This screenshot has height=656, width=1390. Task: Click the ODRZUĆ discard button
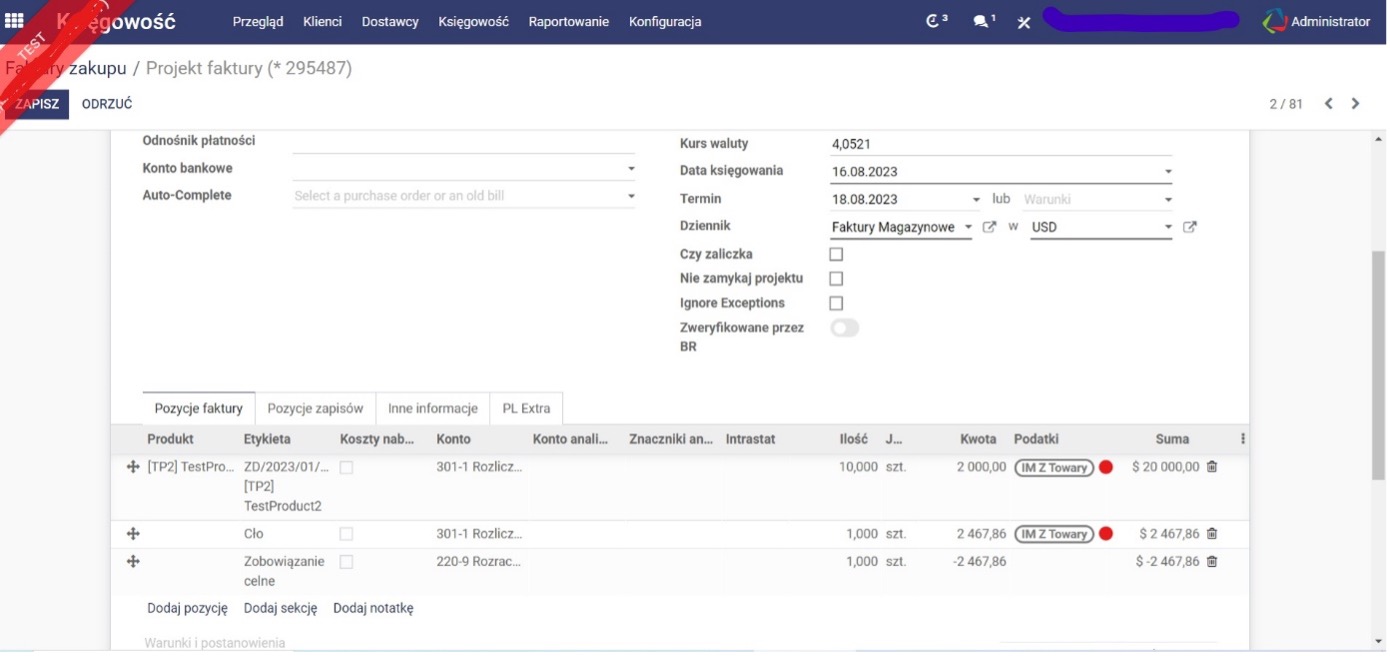pos(107,104)
